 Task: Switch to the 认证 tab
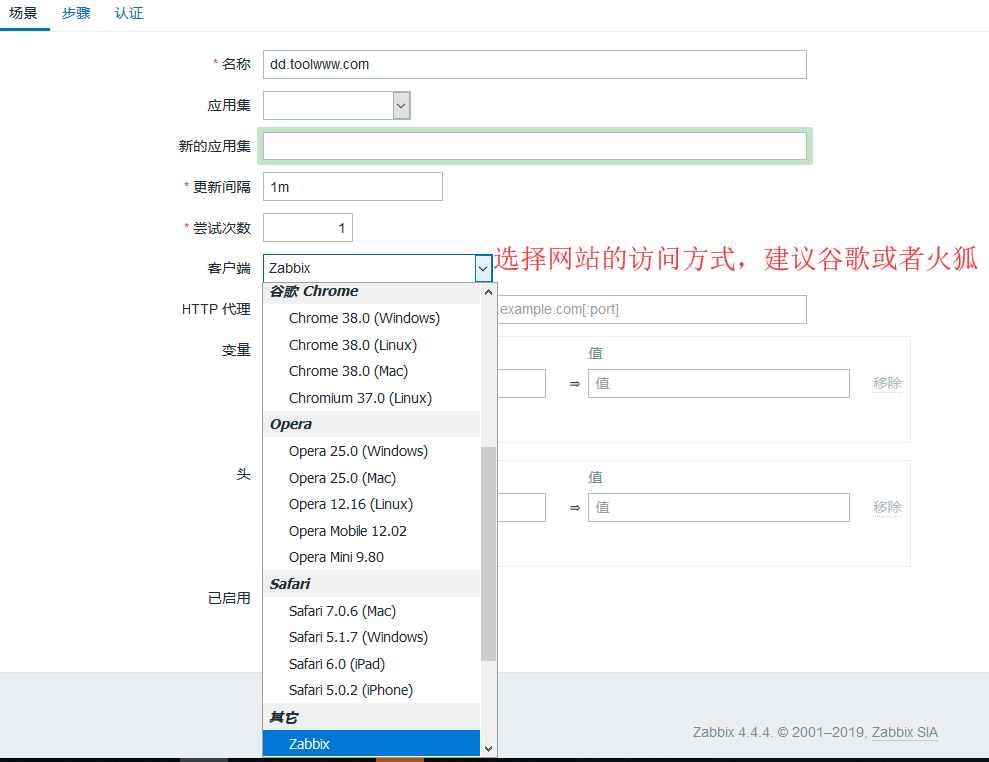coord(129,13)
